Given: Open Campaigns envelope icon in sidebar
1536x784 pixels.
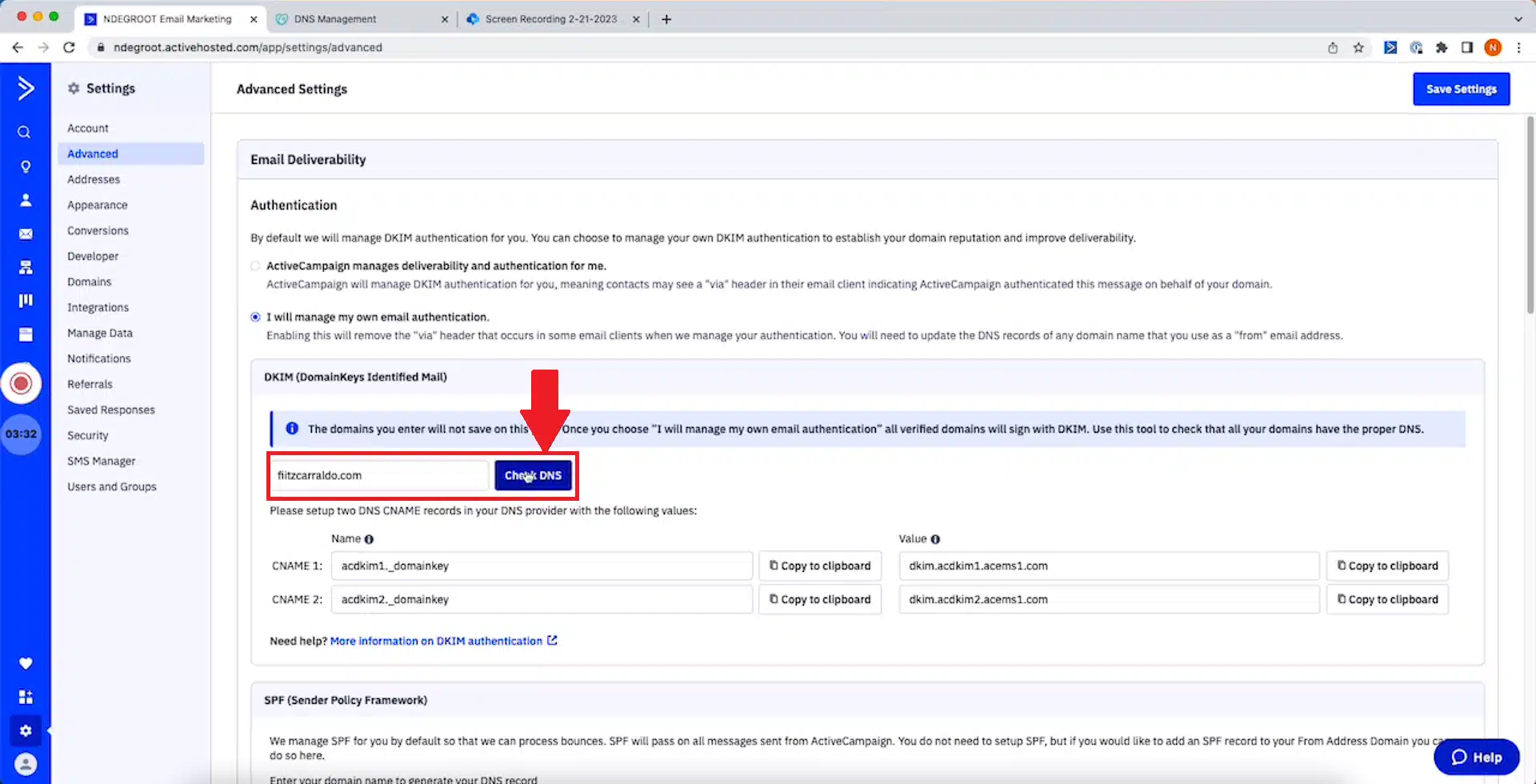Looking at the screenshot, I should [x=26, y=234].
